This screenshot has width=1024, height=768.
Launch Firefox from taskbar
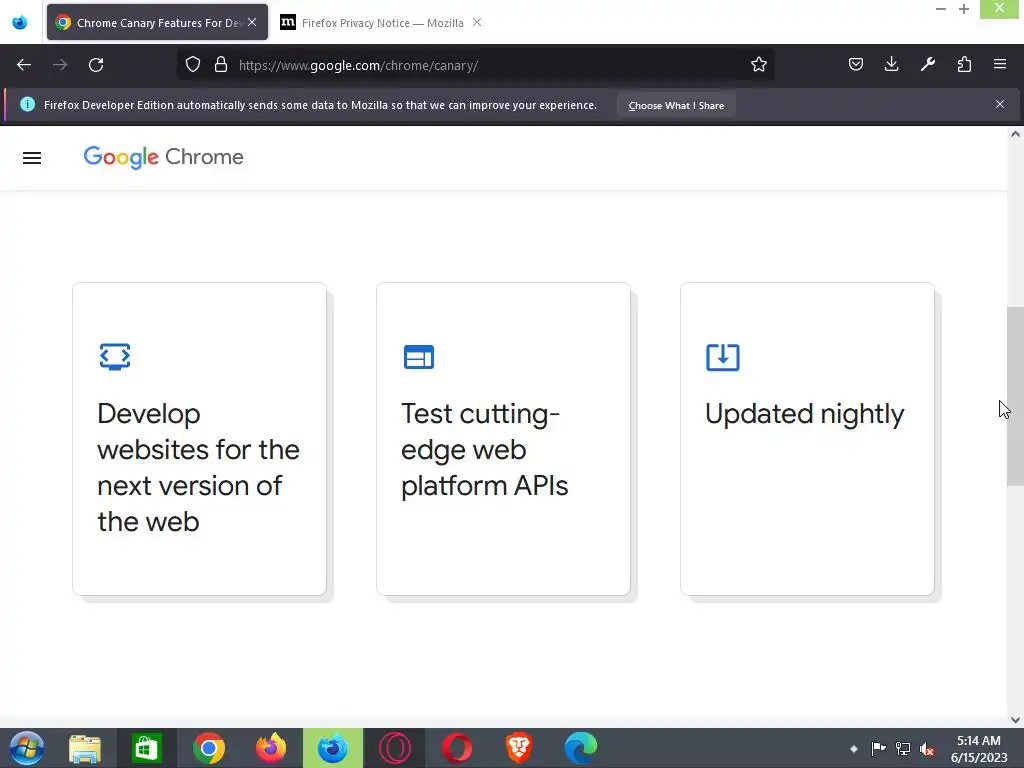270,748
